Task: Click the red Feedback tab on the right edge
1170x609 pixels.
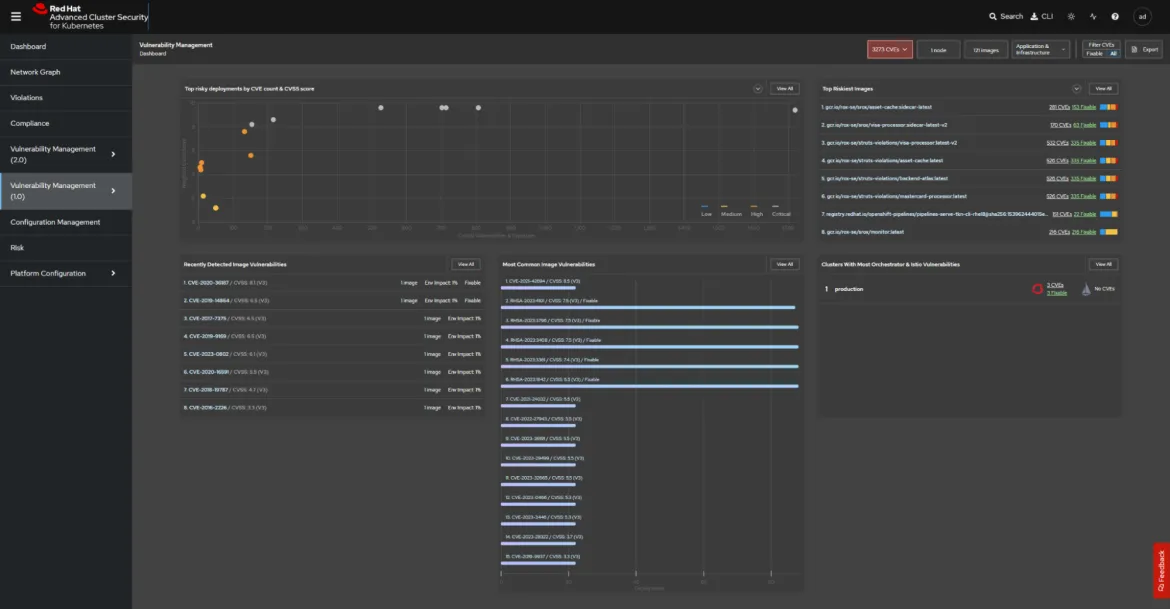Action: [1162, 570]
